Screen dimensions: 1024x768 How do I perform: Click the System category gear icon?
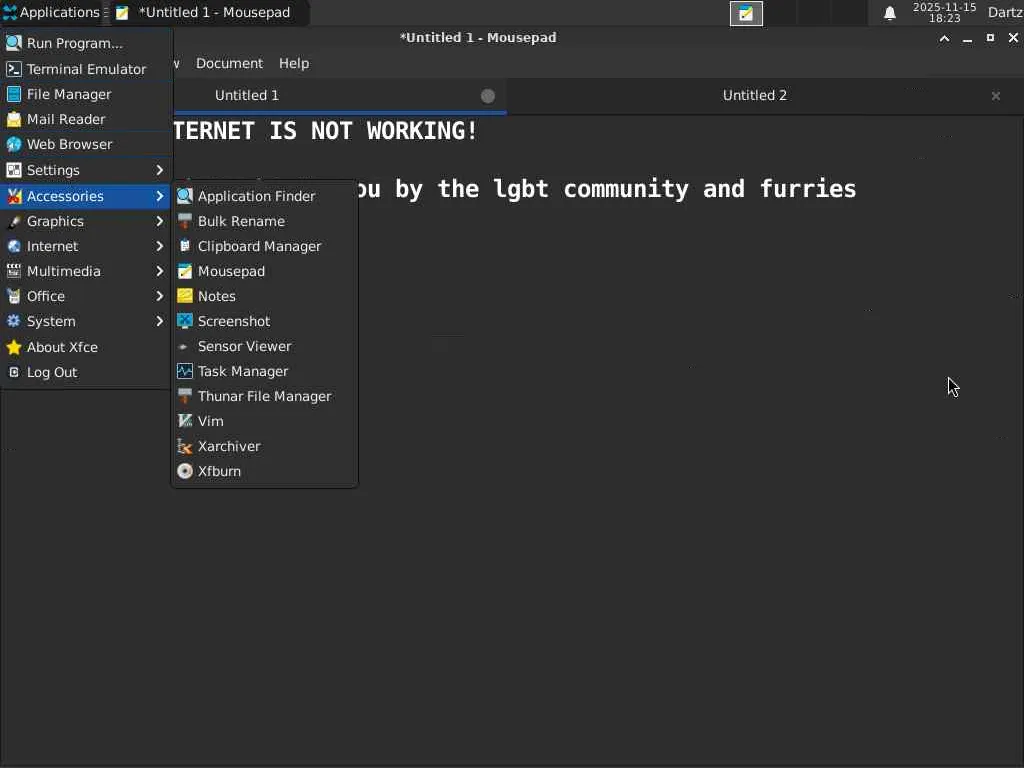point(14,321)
